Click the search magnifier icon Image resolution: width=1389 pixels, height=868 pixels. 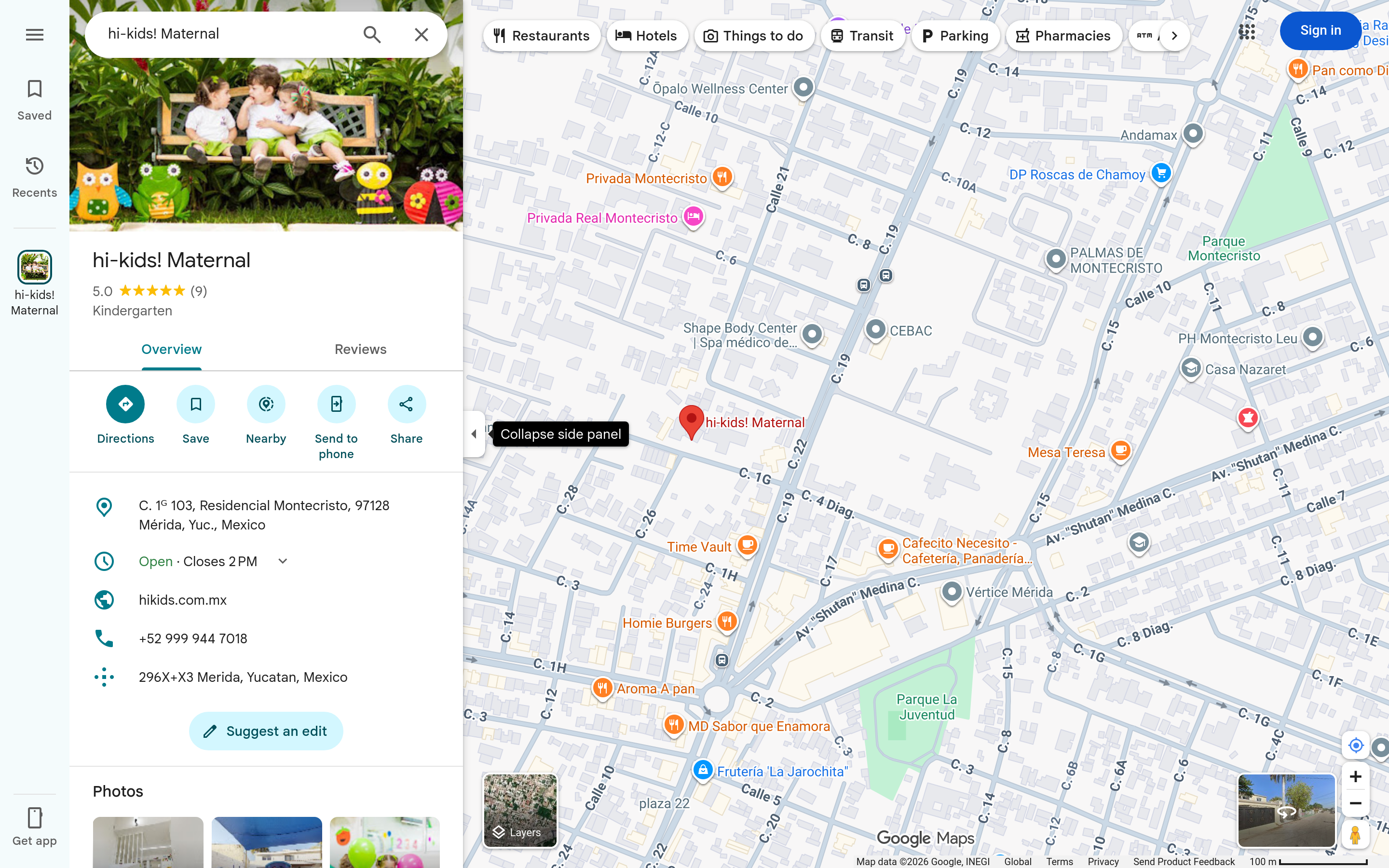372,34
